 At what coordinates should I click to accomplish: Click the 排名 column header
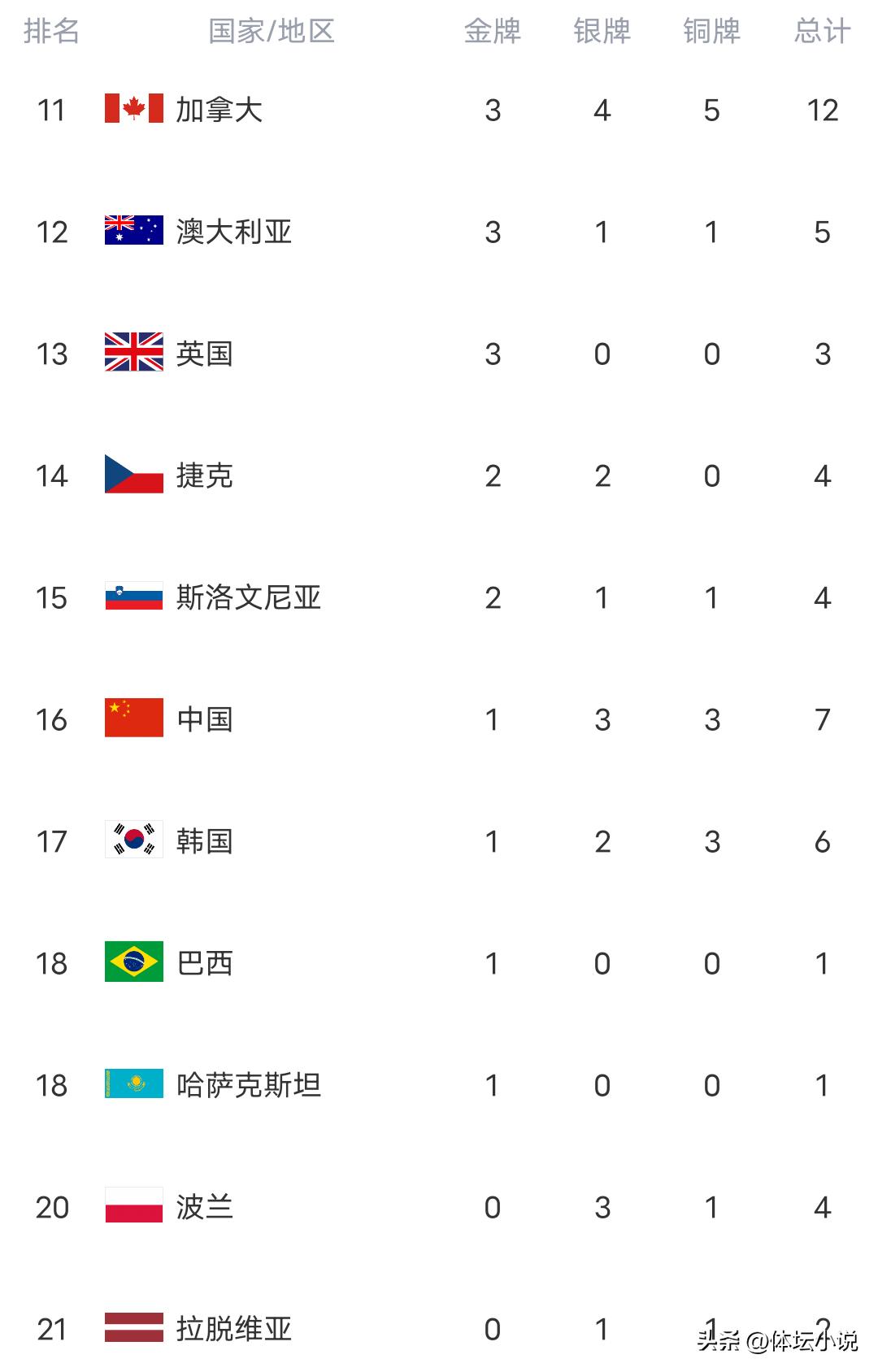pyautogui.click(x=51, y=32)
